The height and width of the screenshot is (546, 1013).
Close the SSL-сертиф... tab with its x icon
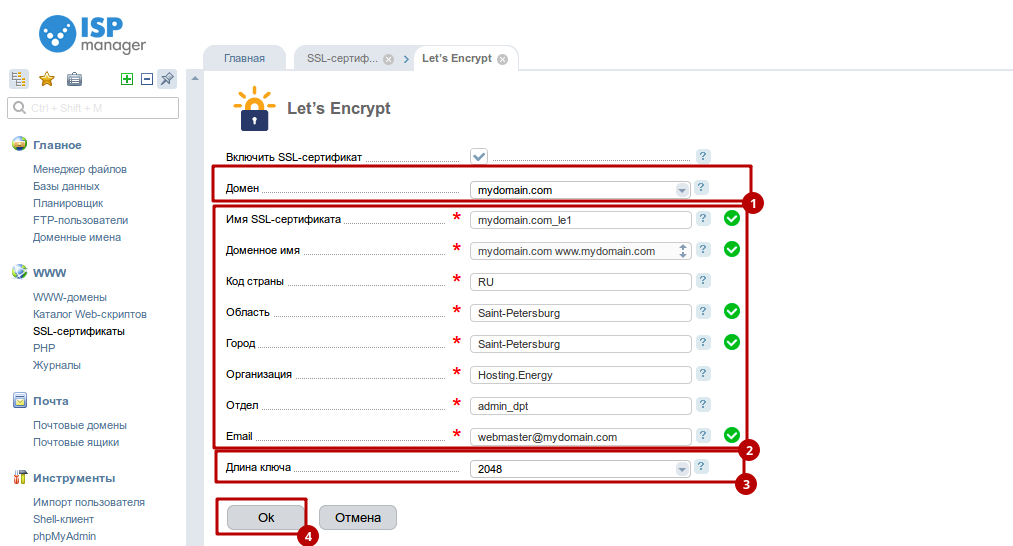(388, 59)
